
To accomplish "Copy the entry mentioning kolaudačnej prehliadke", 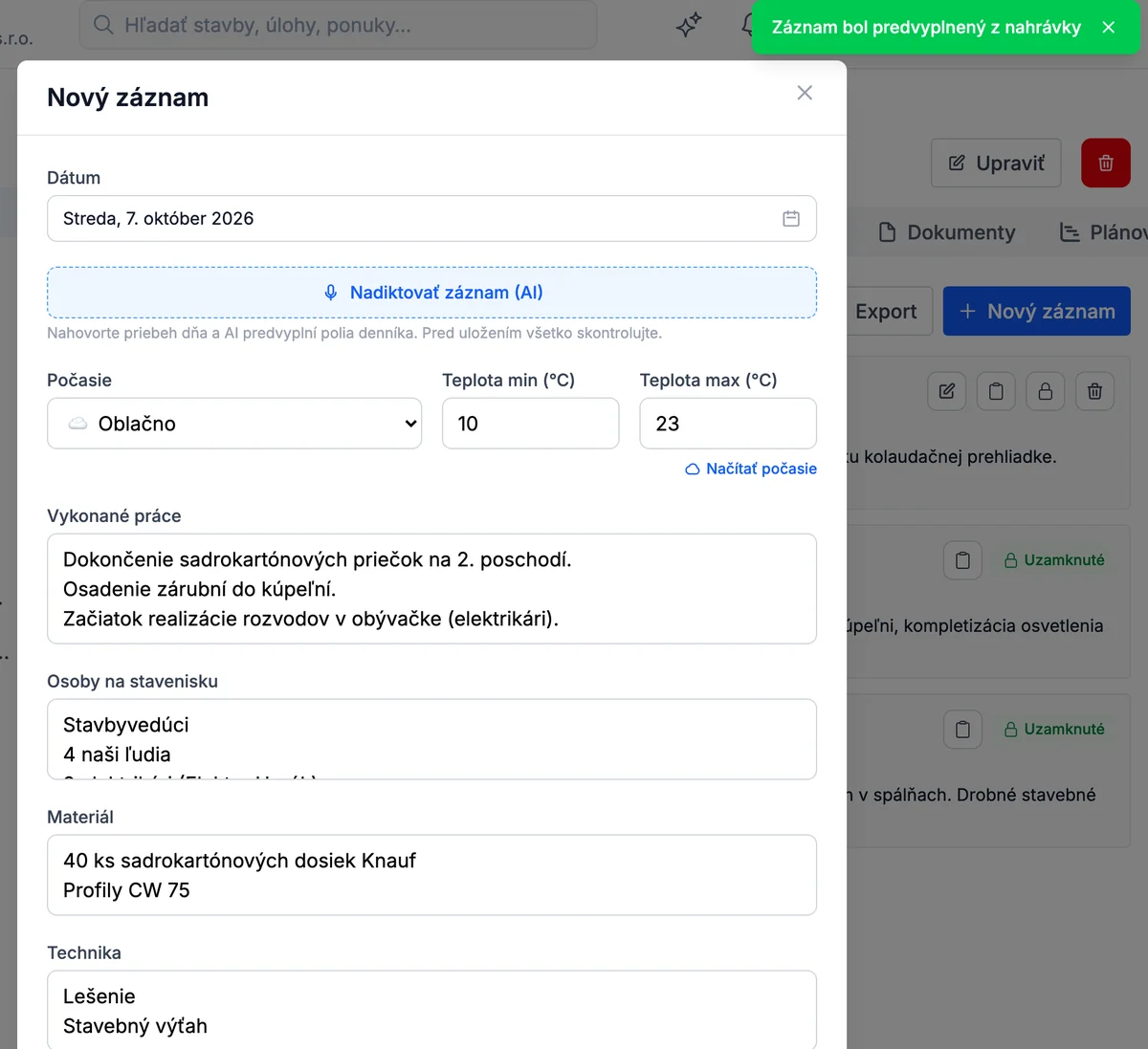I will coord(996,391).
